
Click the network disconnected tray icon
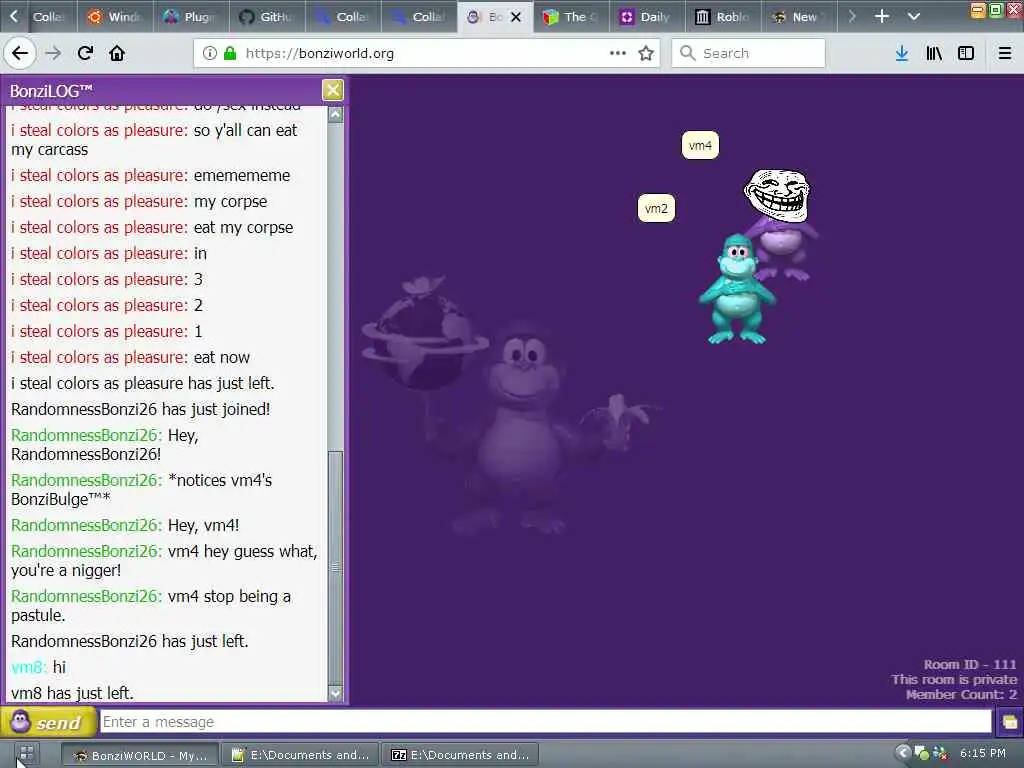click(x=940, y=753)
